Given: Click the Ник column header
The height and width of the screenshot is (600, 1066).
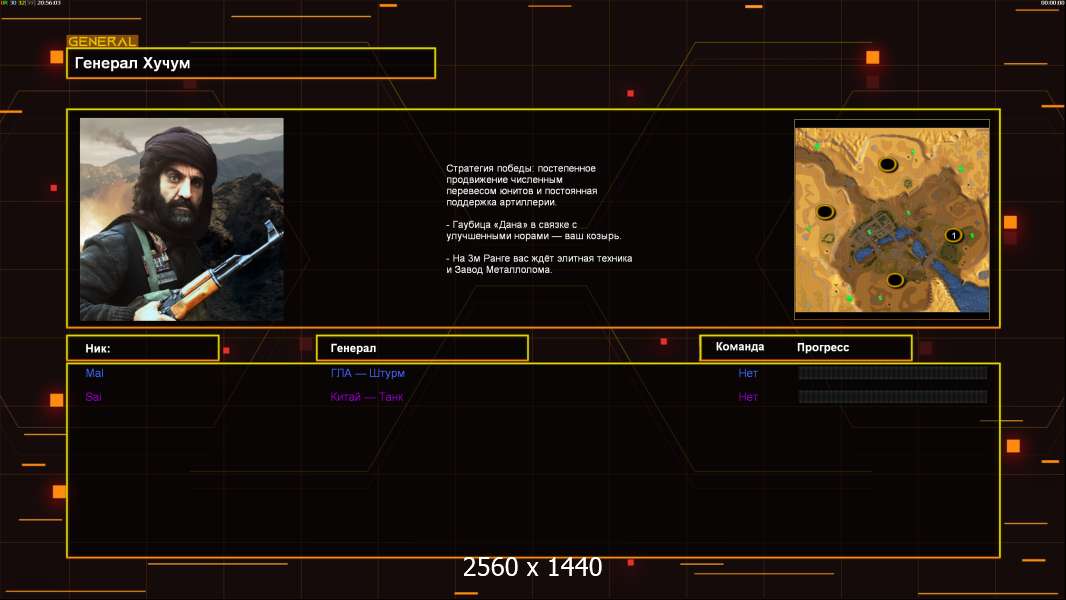Looking at the screenshot, I should pyautogui.click(x=142, y=348).
